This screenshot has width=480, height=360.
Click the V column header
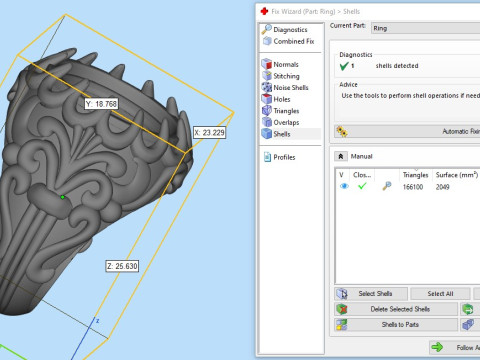coord(342,175)
